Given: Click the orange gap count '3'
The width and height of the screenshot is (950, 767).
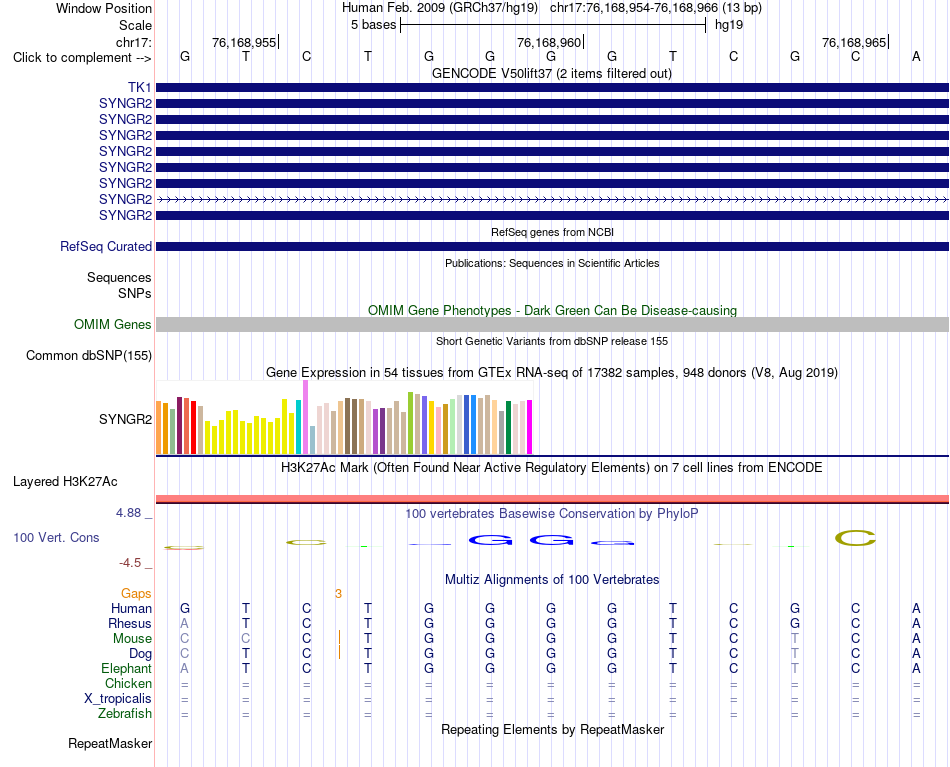Looking at the screenshot, I should tap(338, 594).
